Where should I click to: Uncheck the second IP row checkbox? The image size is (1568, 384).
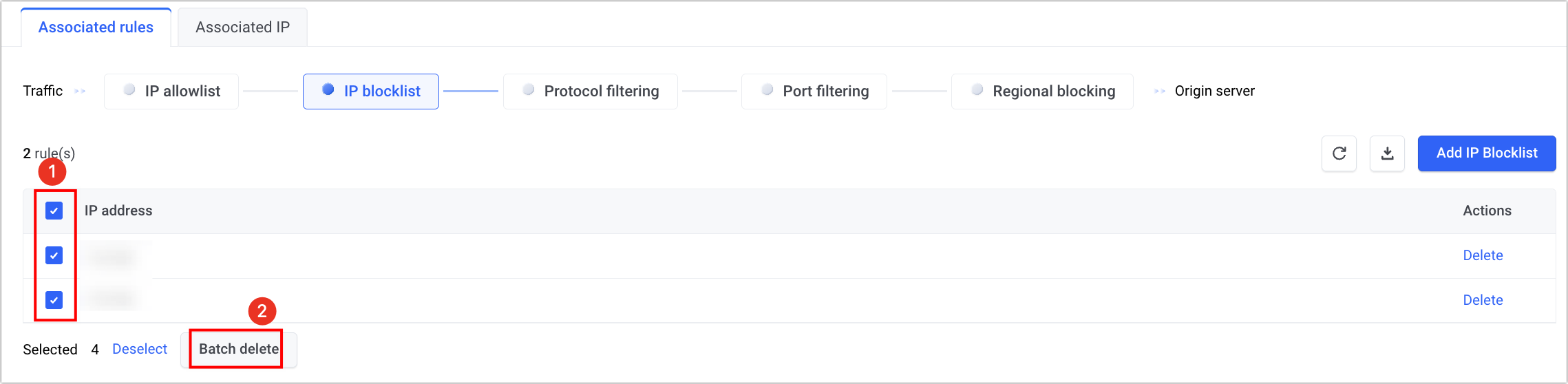point(54,300)
